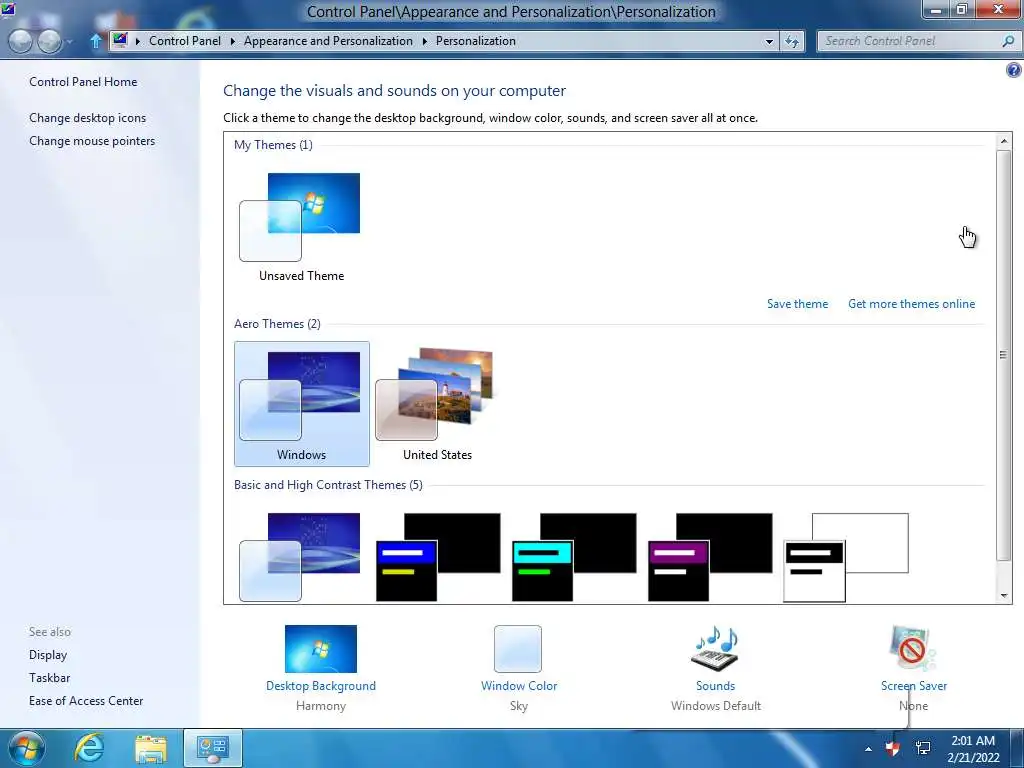Viewport: 1024px width, 768px height.
Task: Select the United States Aero theme
Action: pyautogui.click(x=437, y=404)
